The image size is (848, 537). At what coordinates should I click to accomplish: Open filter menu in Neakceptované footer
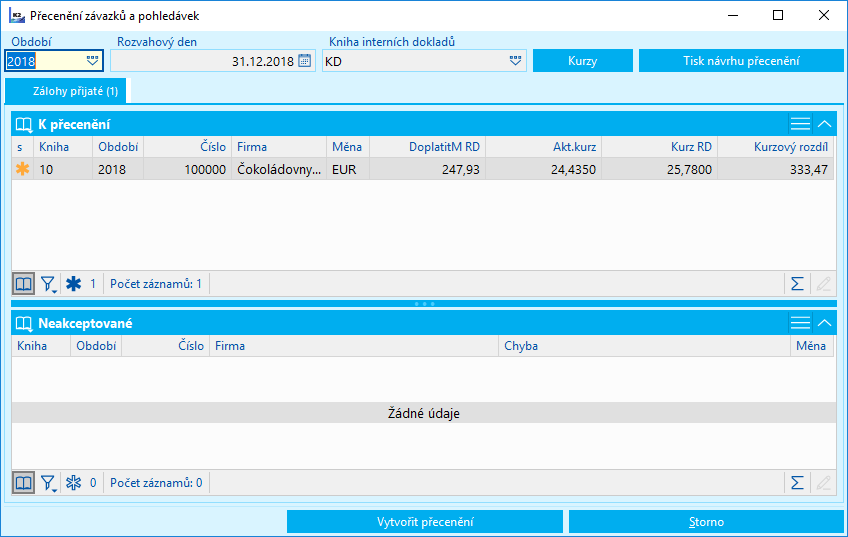tap(49, 483)
